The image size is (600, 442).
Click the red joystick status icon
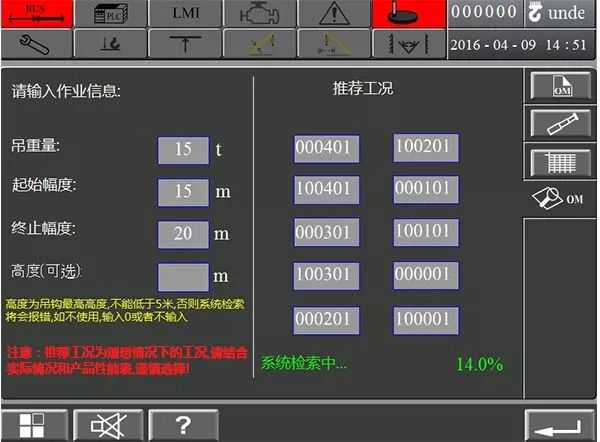coord(409,14)
